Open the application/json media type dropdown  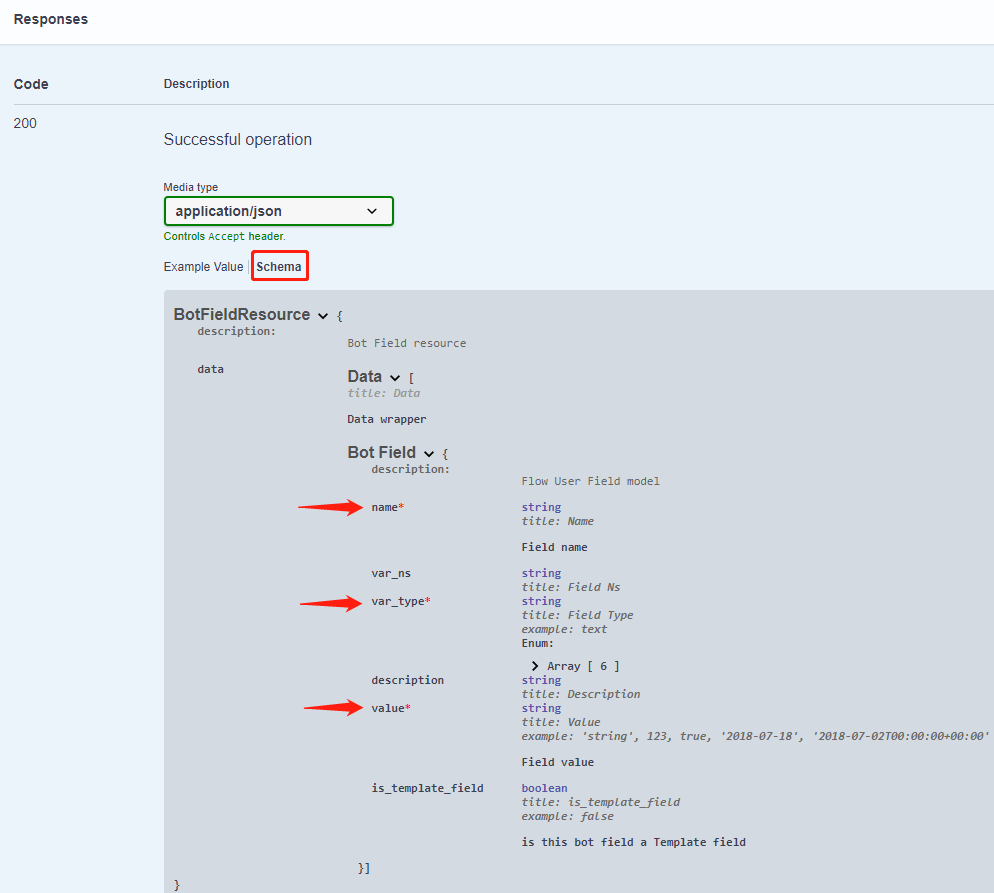click(x=278, y=211)
